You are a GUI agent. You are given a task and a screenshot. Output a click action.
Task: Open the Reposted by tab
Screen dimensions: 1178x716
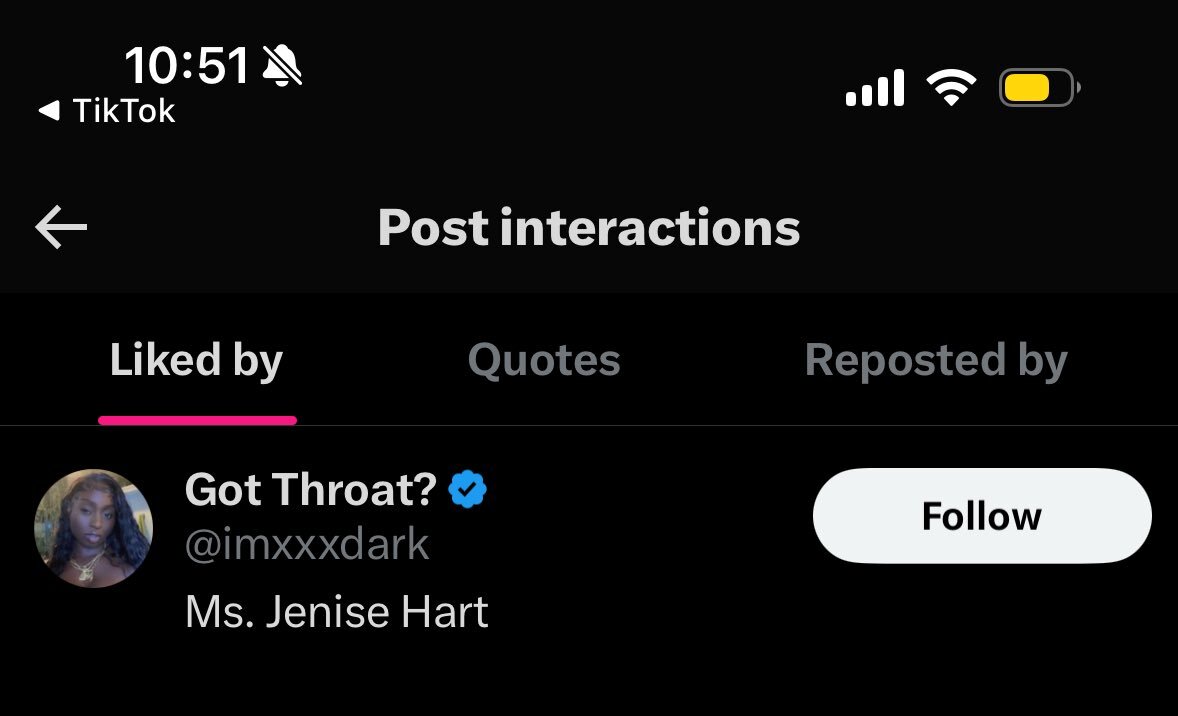936,359
